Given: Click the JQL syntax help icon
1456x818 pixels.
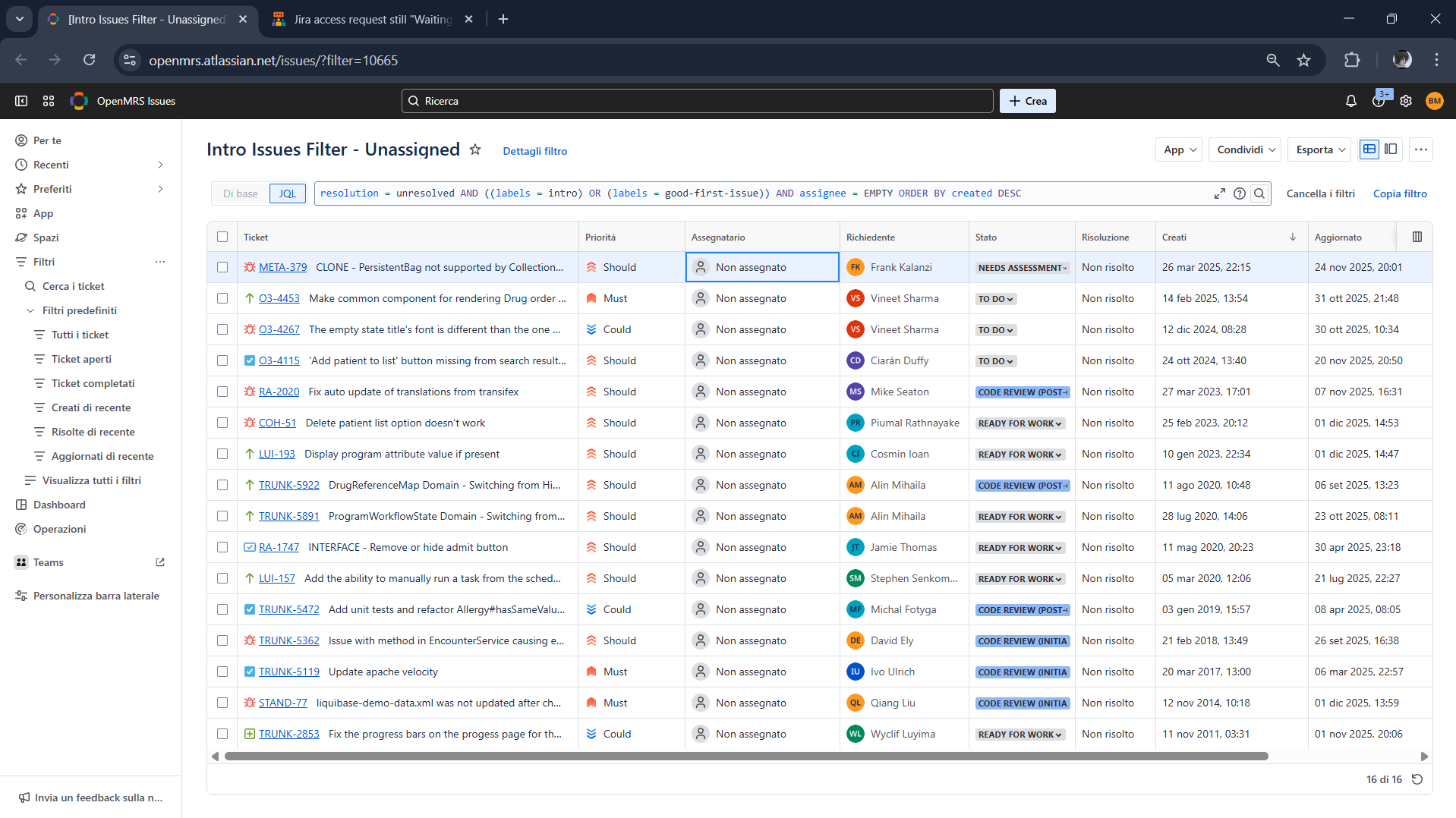Looking at the screenshot, I should tap(1240, 193).
